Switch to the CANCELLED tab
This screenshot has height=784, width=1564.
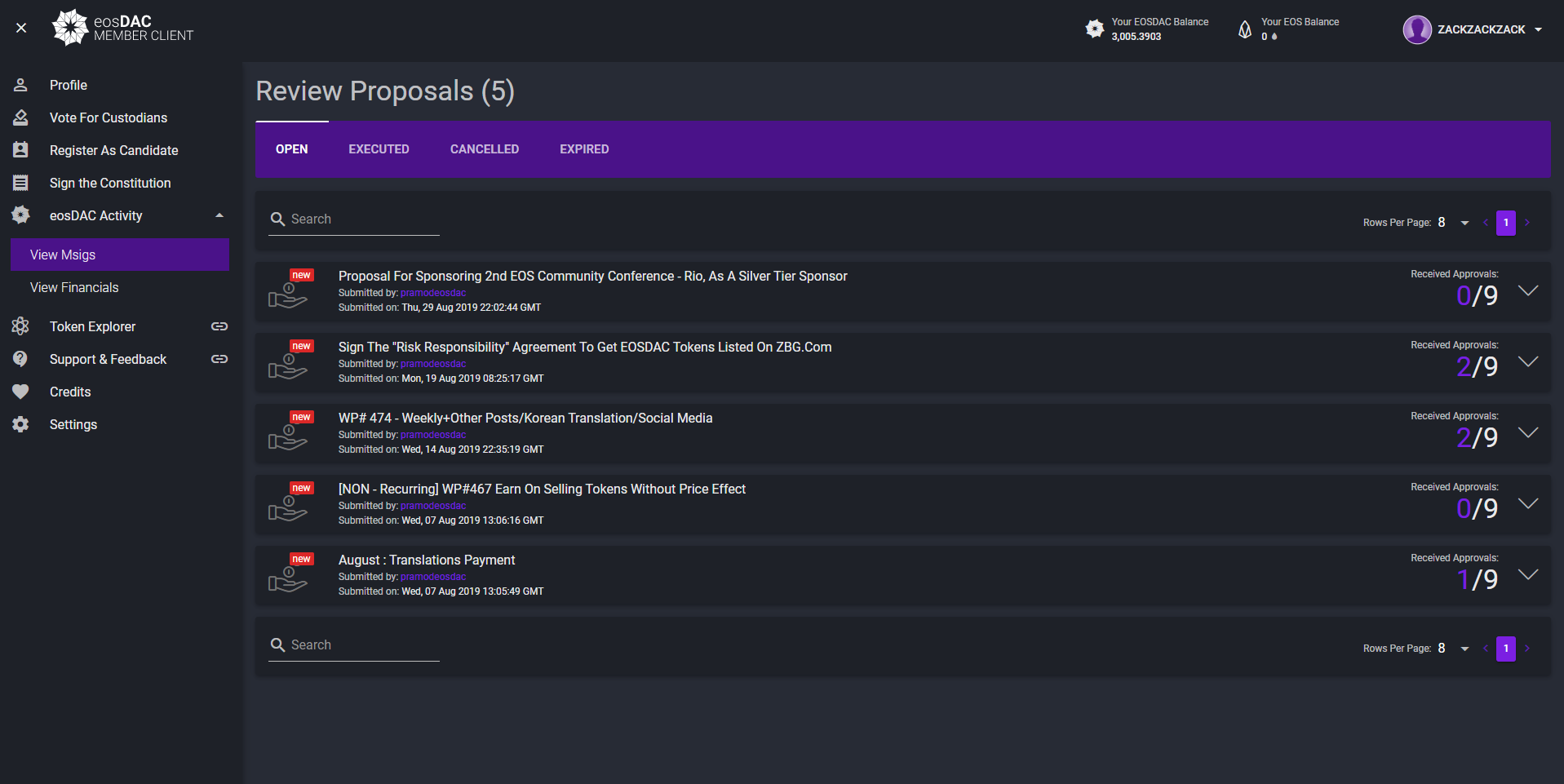(485, 149)
